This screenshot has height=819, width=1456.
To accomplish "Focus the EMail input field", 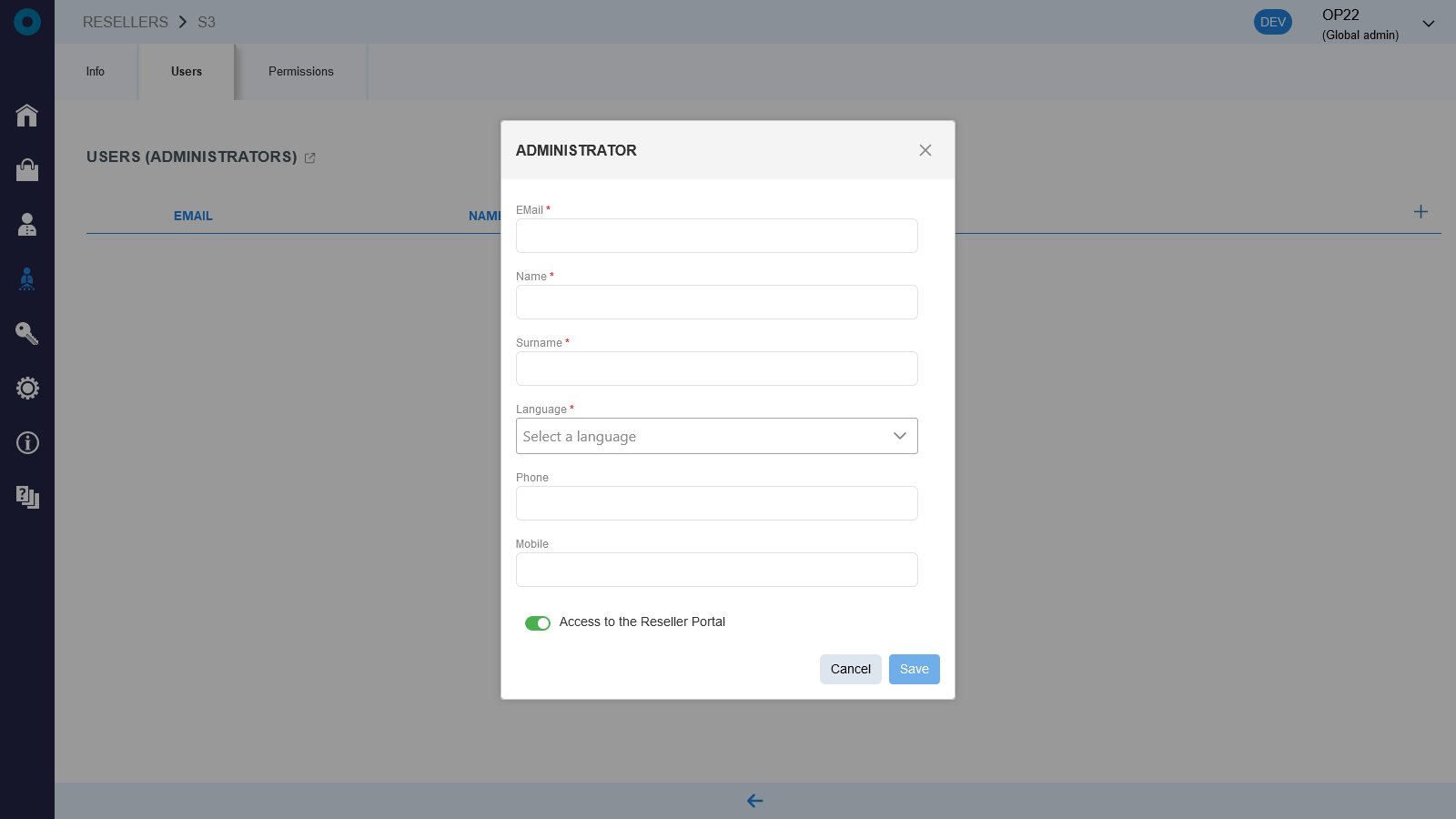I will (x=717, y=236).
